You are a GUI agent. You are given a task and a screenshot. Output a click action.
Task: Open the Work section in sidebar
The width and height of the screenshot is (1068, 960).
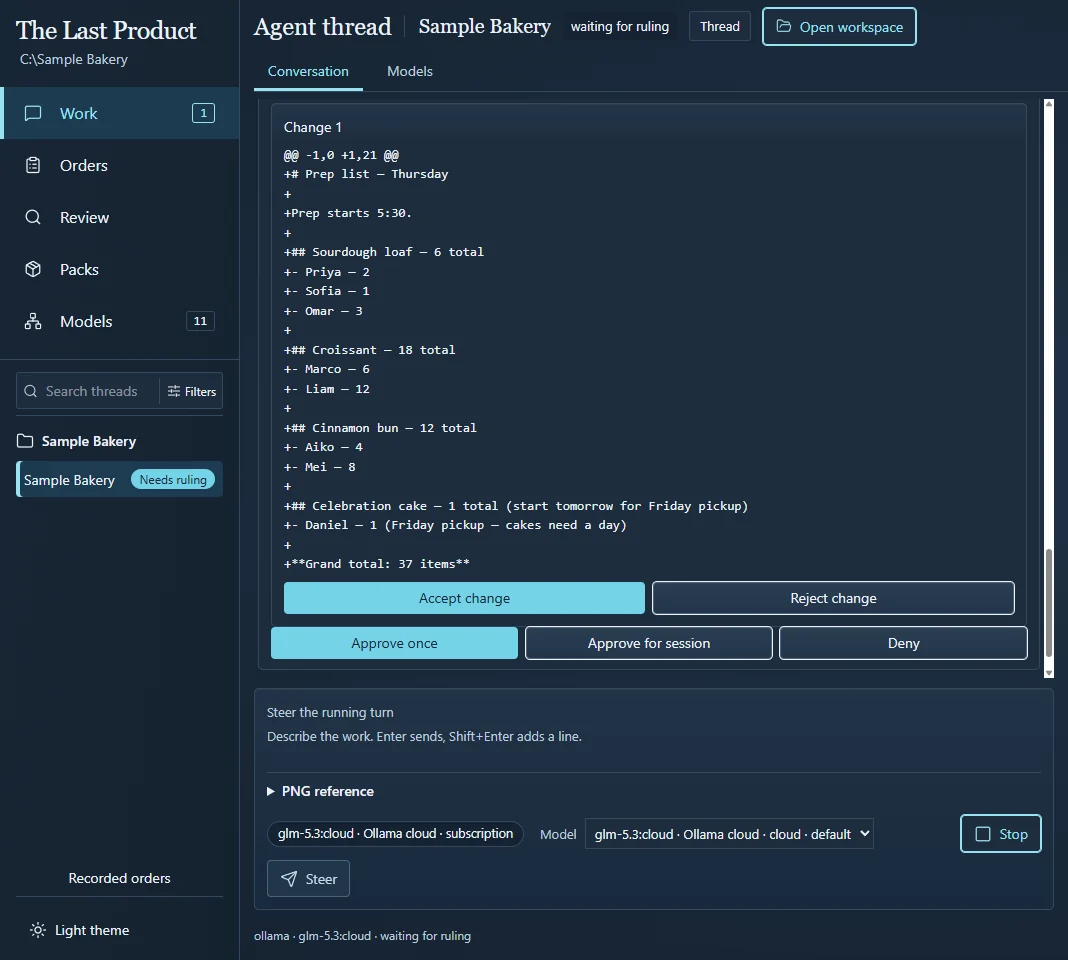120,113
